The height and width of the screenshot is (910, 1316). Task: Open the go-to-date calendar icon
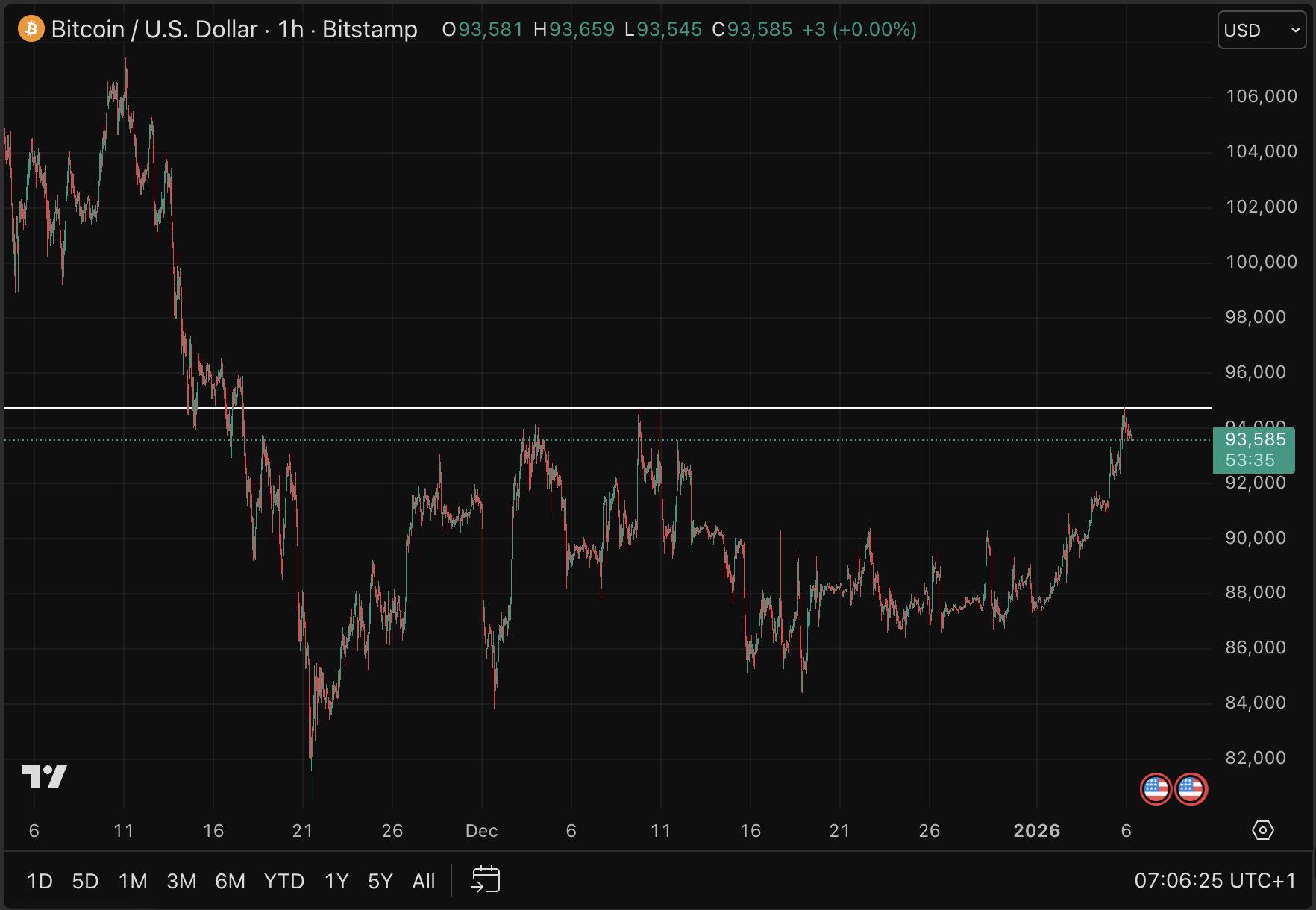pyautogui.click(x=486, y=880)
